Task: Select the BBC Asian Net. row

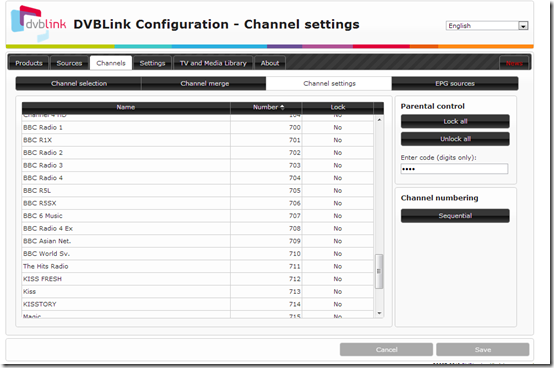Action: coord(198,241)
